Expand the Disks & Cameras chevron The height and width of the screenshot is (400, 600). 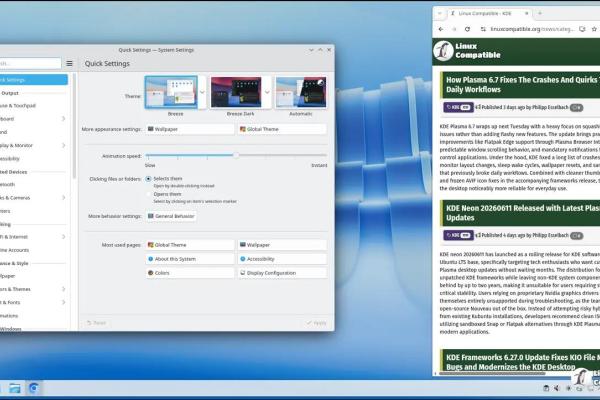click(x=64, y=198)
